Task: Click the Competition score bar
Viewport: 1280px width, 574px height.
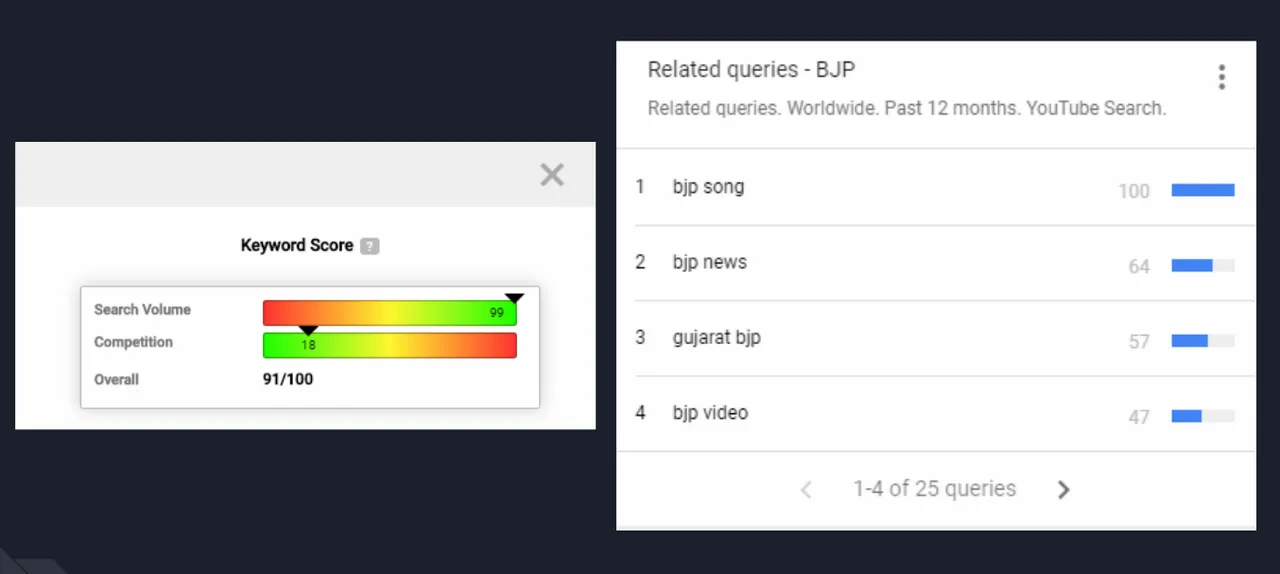Action: tap(390, 345)
